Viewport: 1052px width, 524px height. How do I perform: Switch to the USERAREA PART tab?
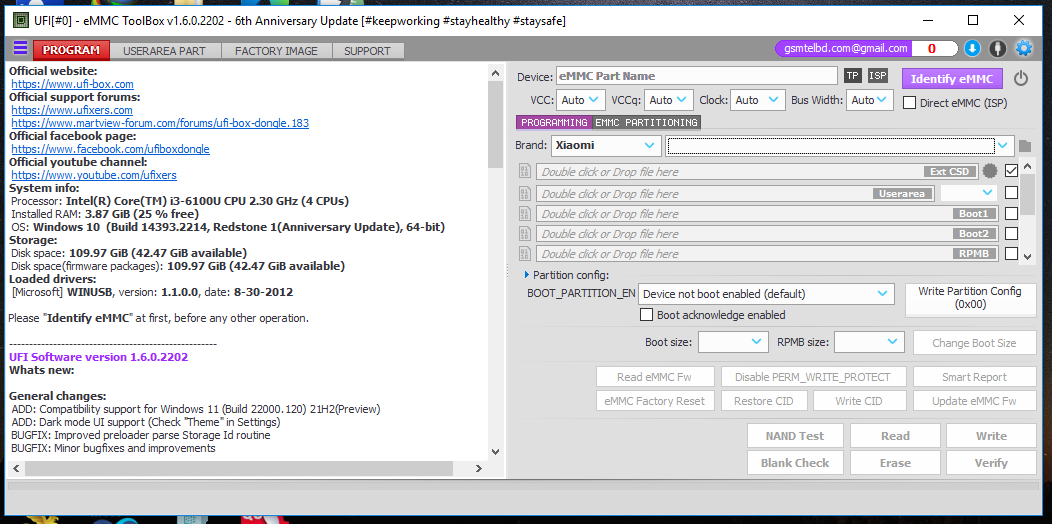coord(164,51)
